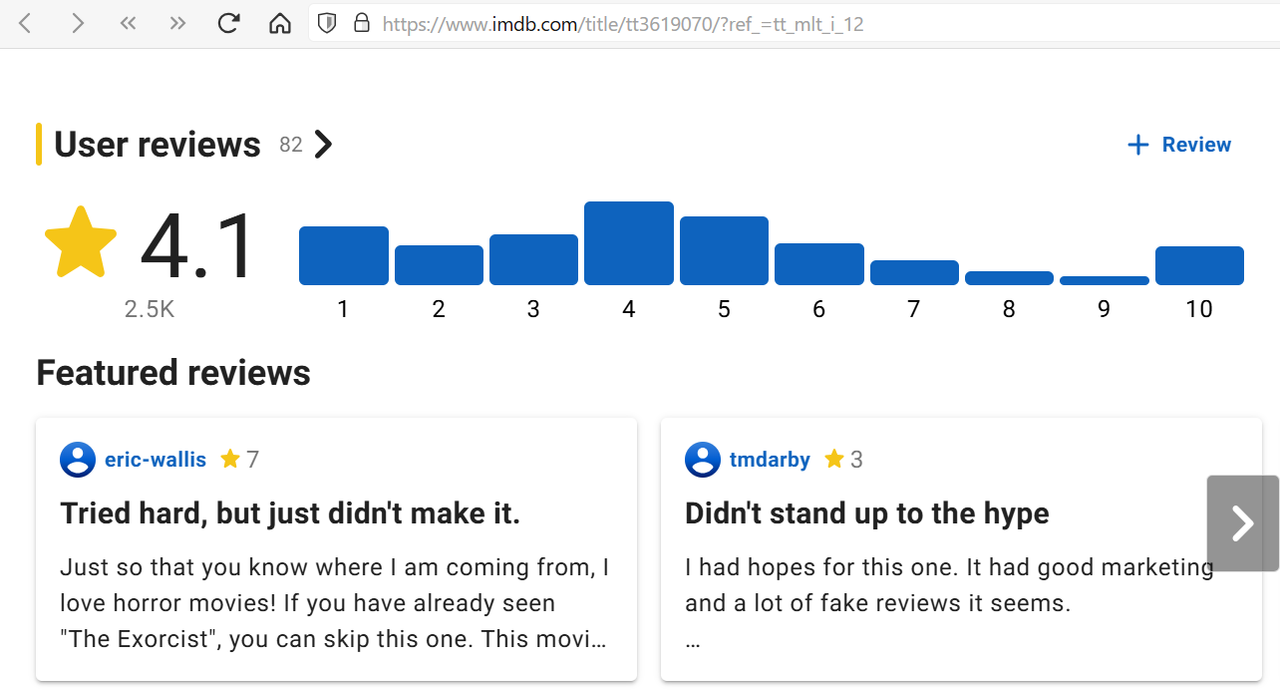Click the address bar URL field

click(700, 23)
